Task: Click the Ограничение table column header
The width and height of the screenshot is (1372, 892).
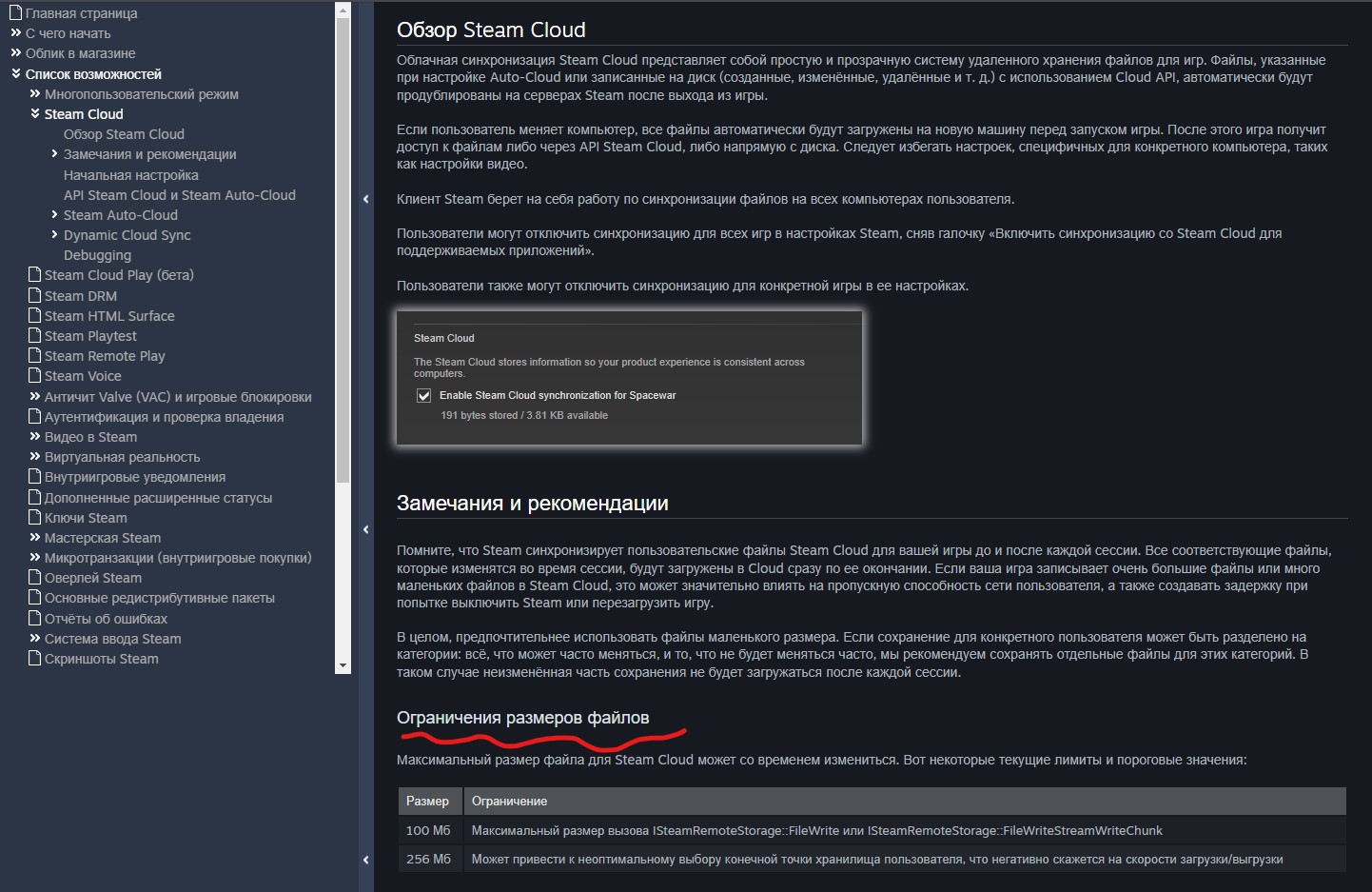Action: pyautogui.click(x=905, y=801)
